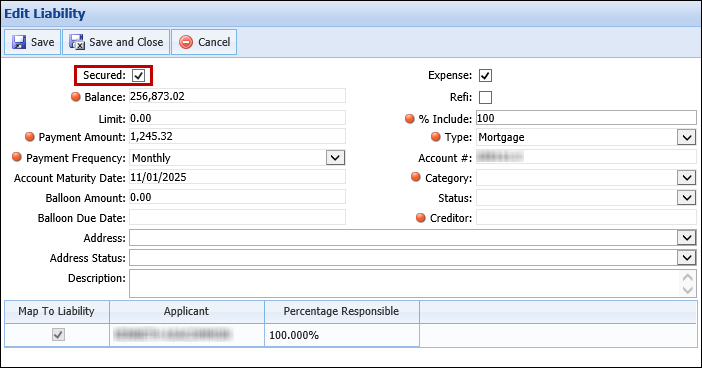Expand the Type Mortgage dropdown

687,137
